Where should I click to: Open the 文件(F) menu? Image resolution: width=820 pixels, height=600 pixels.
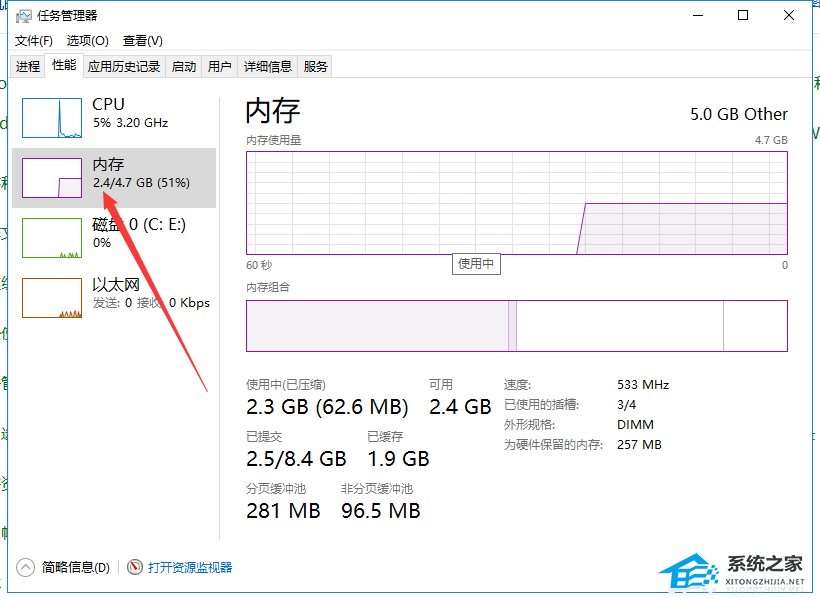(34, 41)
